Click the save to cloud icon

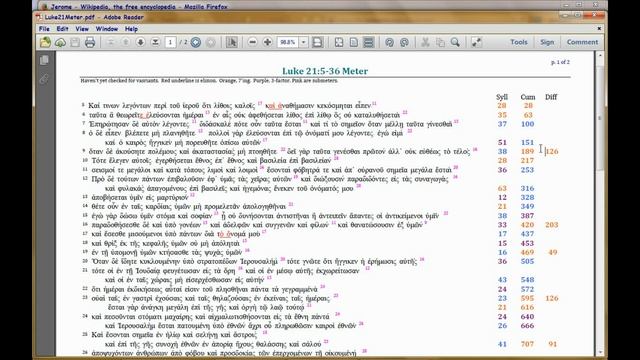coord(60,42)
